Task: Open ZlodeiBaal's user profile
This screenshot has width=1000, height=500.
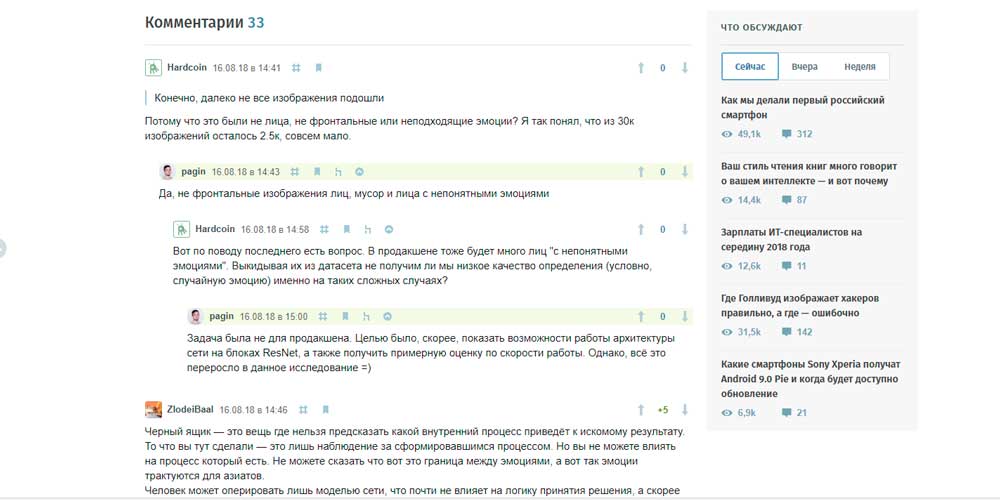Action: [190, 409]
